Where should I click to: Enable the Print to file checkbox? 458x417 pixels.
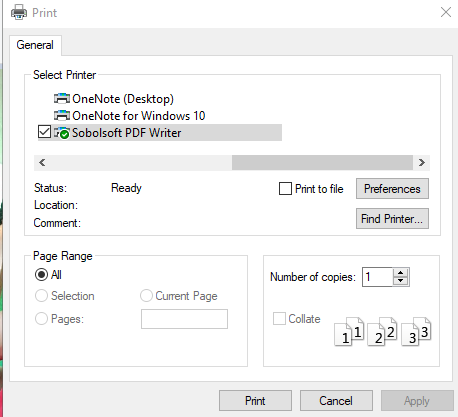285,189
